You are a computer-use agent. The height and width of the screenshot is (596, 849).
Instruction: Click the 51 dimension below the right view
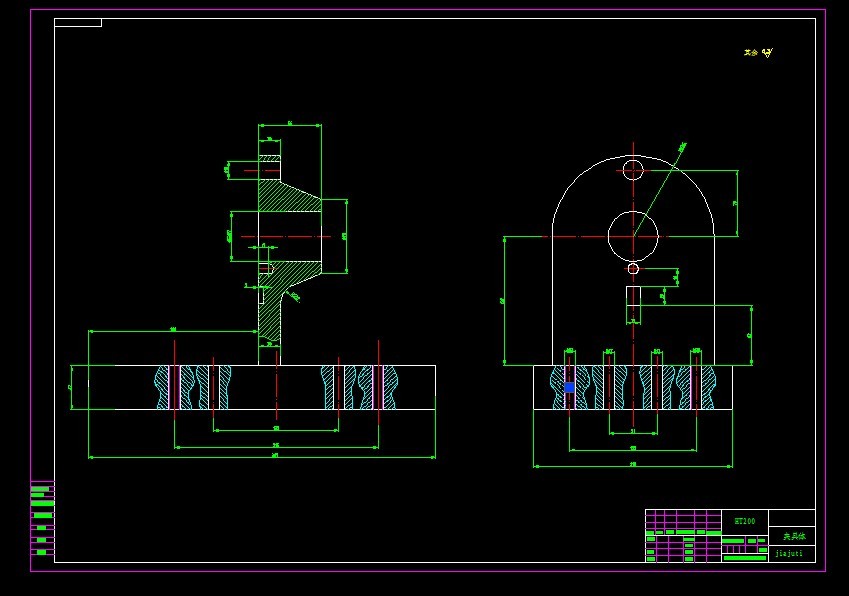pyautogui.click(x=633, y=431)
